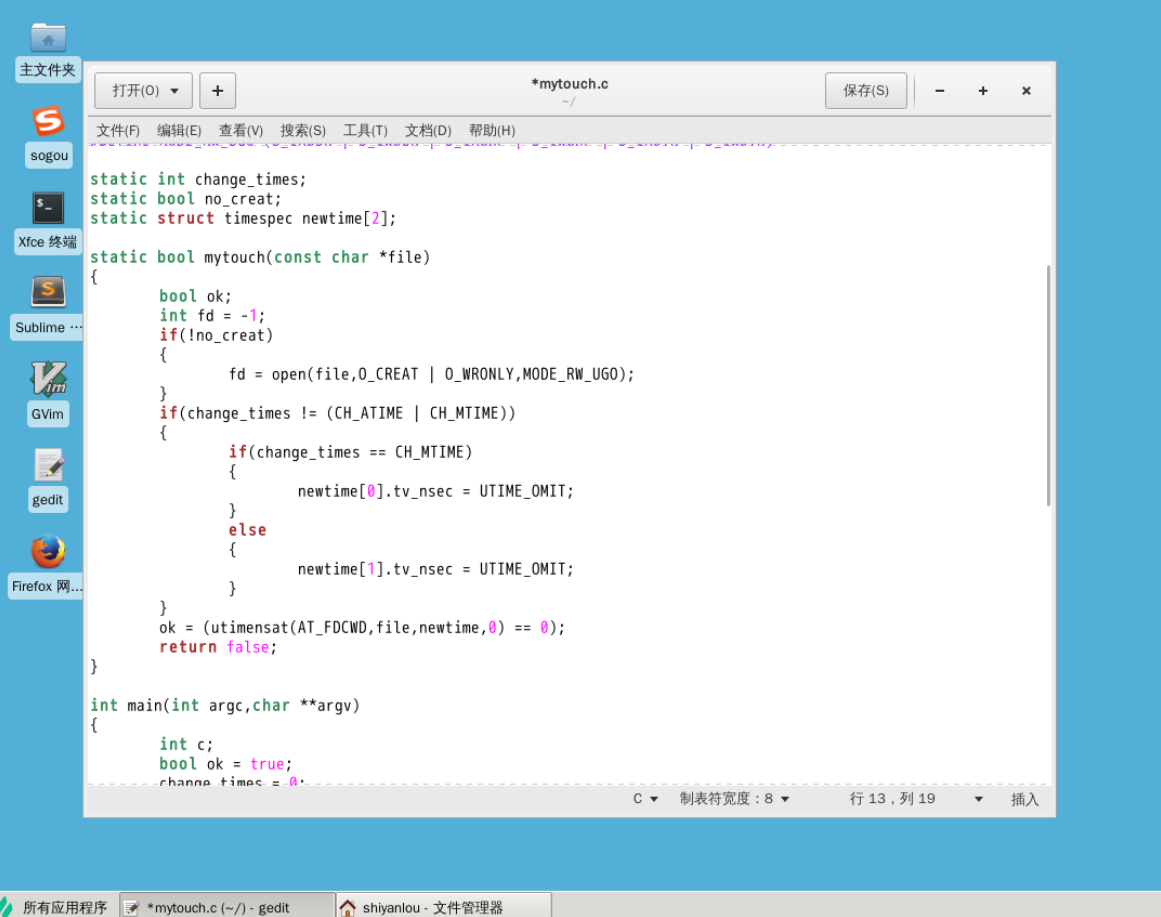Save mytouch.c with the 保存(S) button

865,90
